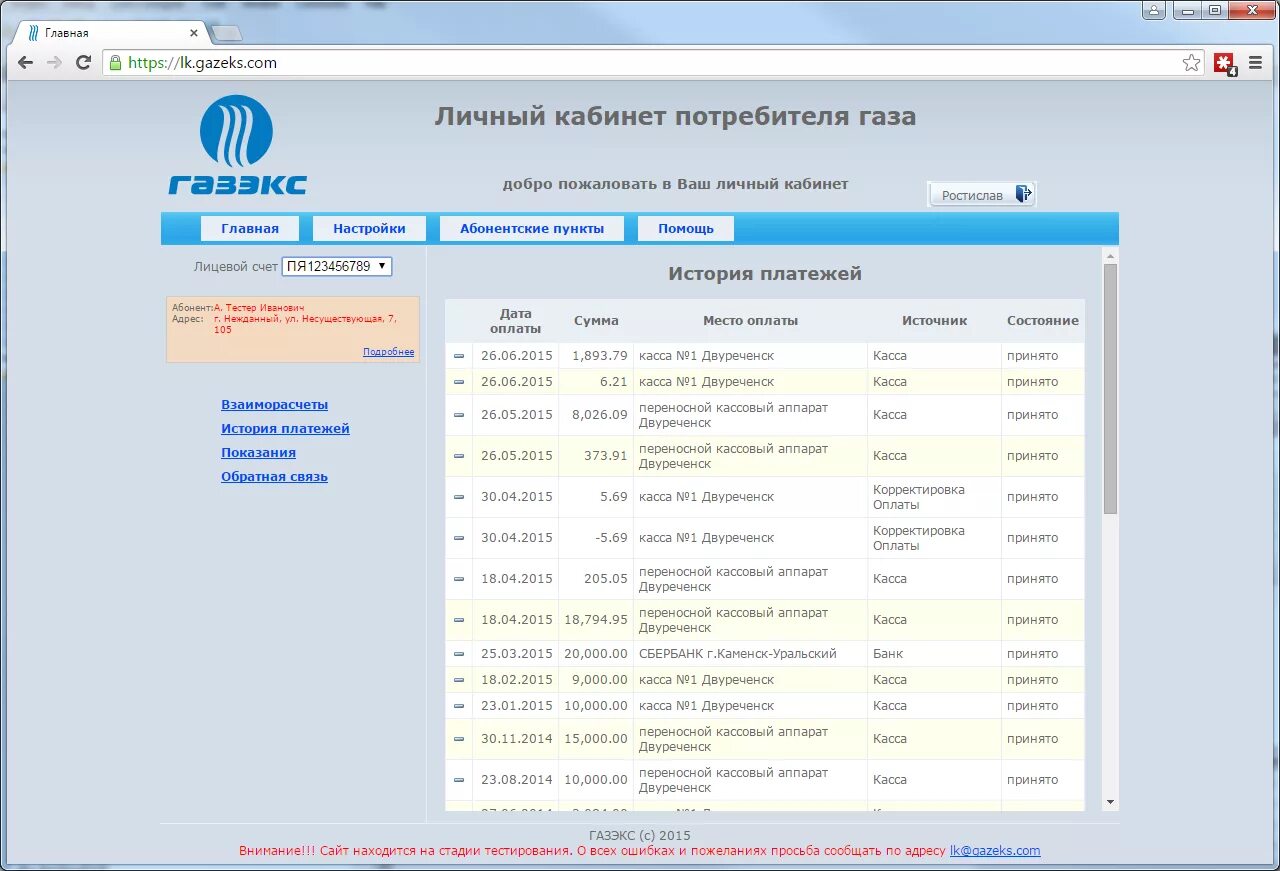Toggle row icon for 5.69 payment
The width and height of the screenshot is (1280, 871).
coord(459,497)
